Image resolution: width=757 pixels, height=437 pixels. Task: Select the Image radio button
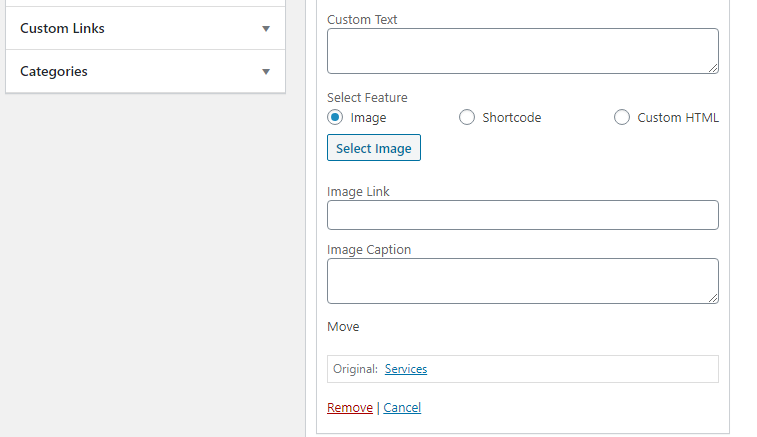(335, 117)
